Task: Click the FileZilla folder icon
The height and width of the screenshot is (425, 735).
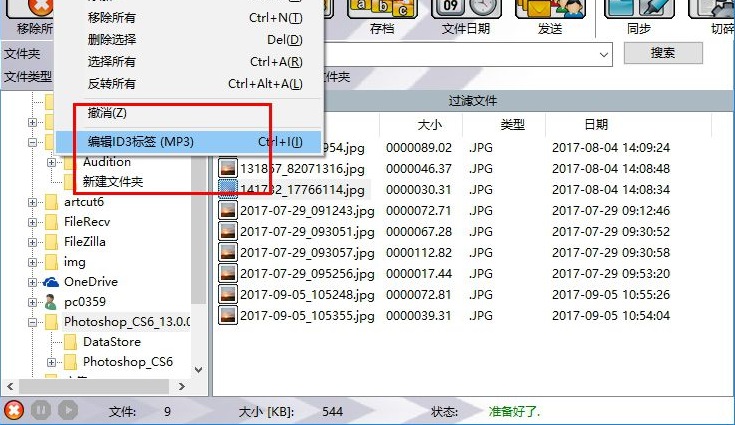Action: 51,242
